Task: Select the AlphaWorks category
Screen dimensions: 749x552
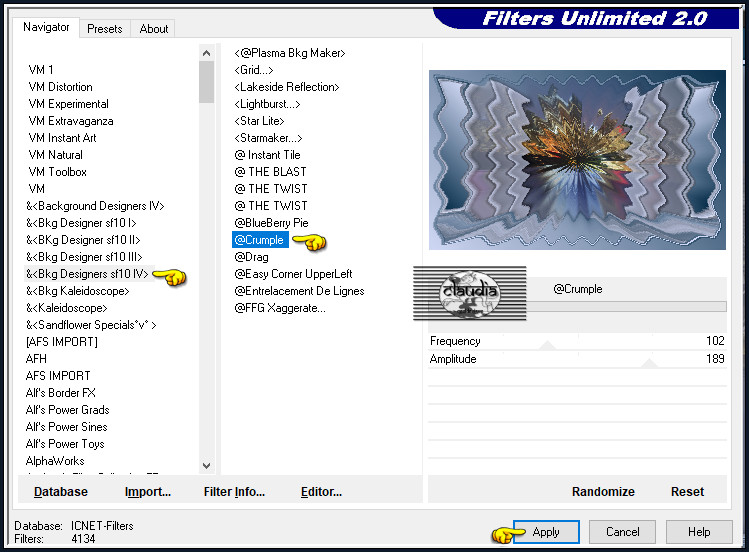Action: pos(55,461)
